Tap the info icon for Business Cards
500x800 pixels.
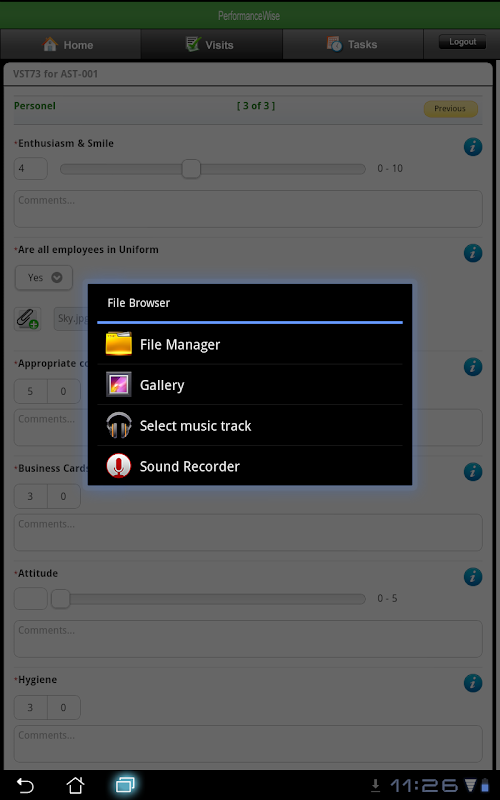pos(473,471)
